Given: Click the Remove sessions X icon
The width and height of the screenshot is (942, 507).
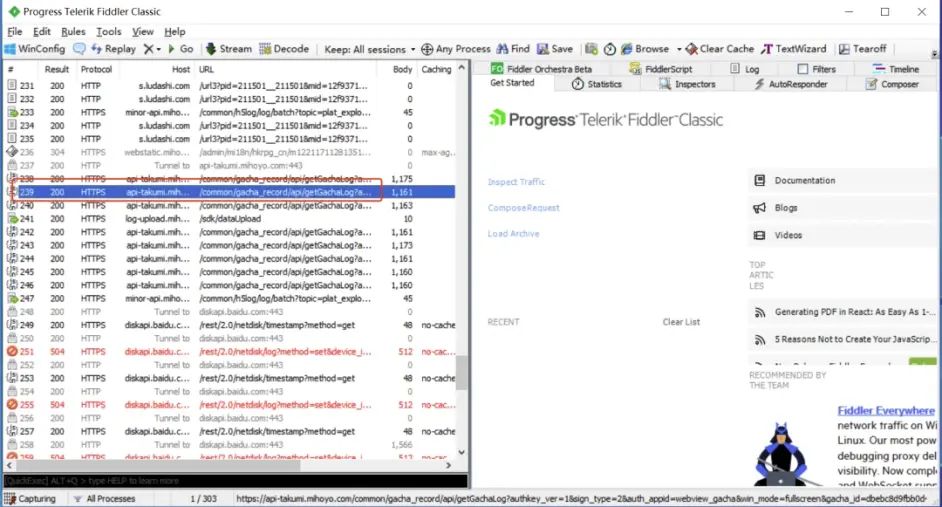Looking at the screenshot, I should [148, 49].
